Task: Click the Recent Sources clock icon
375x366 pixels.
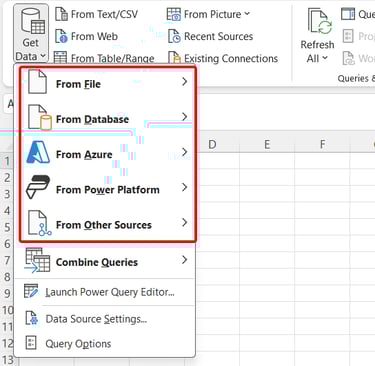Action: (174, 36)
